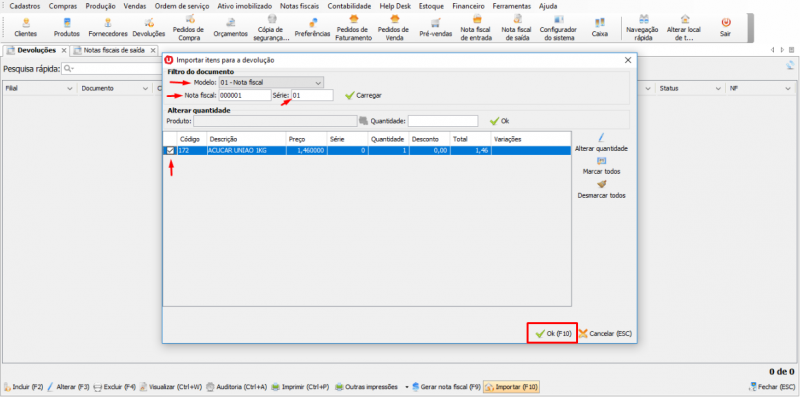Expand the NF column filter arrow
This screenshot has width=800, height=397.
(x=787, y=89)
